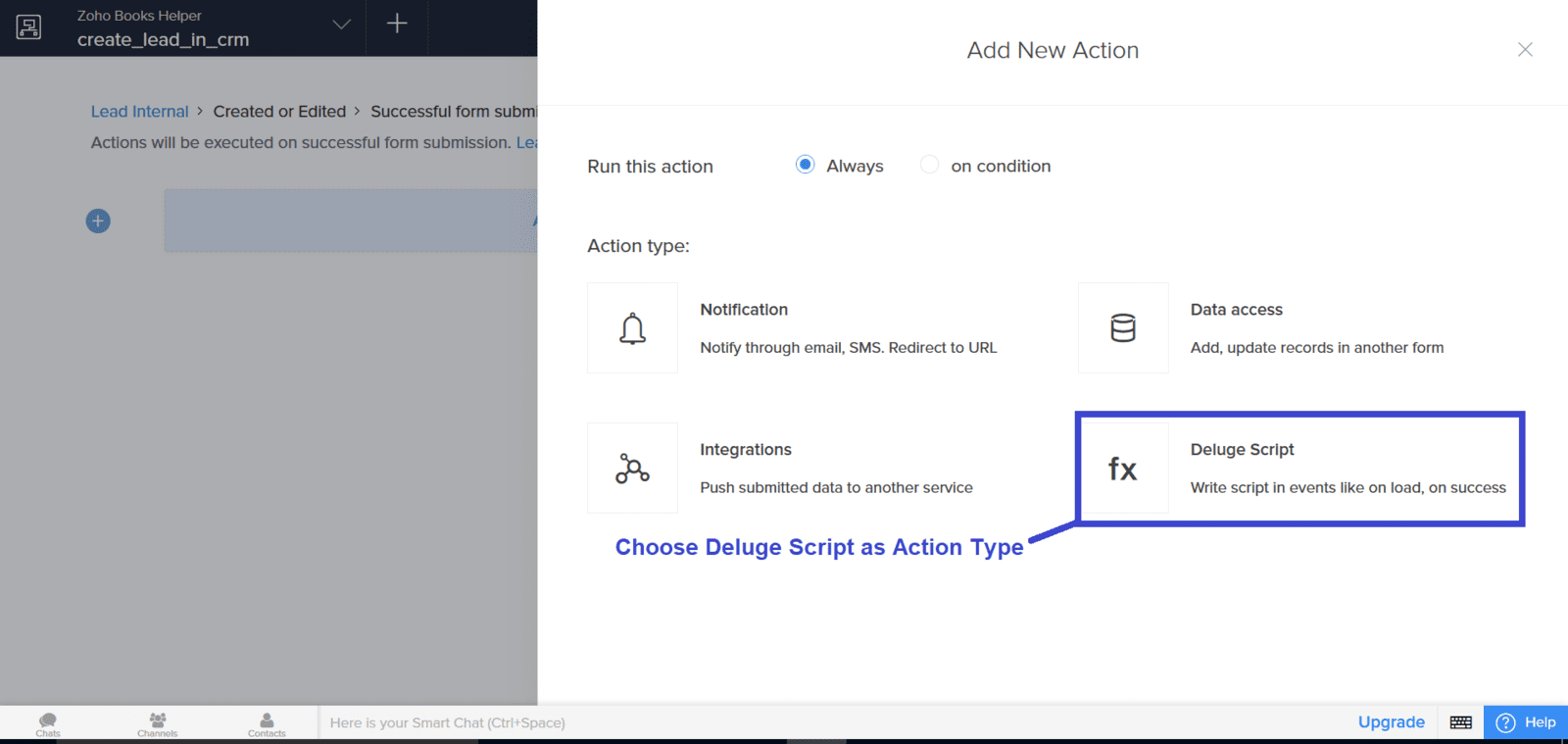Click the Zoho Books Helper app name
Screen dimensions: 1568x744
[x=139, y=16]
